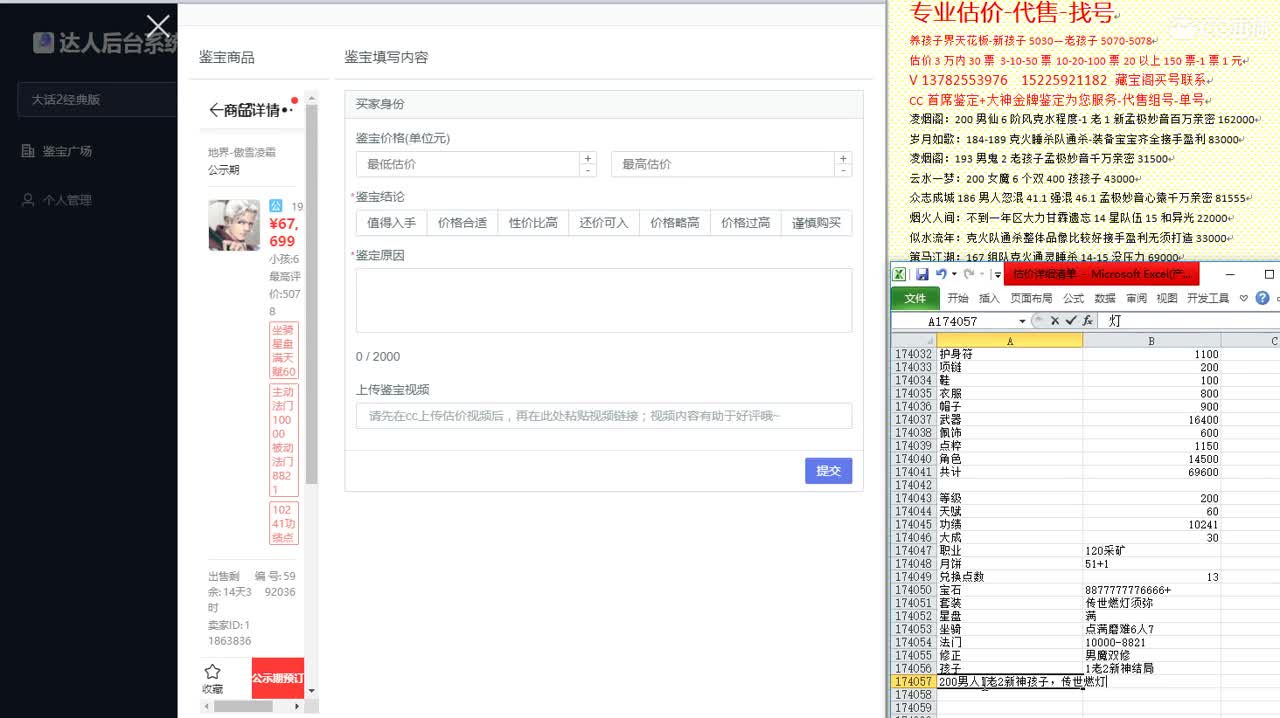
Task: Open Excel 插入 tab
Action: tap(989, 298)
